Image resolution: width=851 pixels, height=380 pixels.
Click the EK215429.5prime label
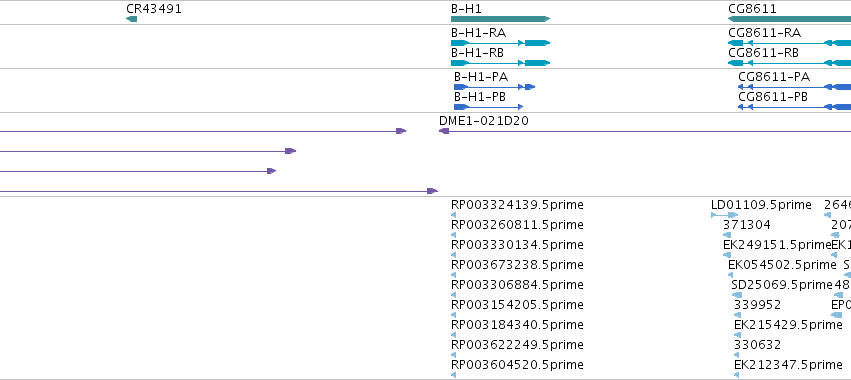point(788,325)
